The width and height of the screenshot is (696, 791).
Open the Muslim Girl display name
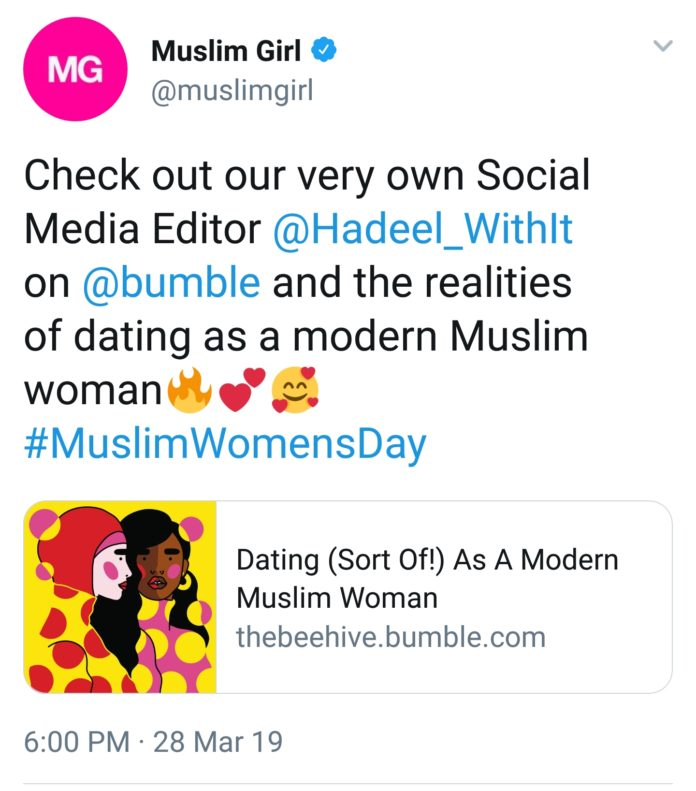point(226,50)
